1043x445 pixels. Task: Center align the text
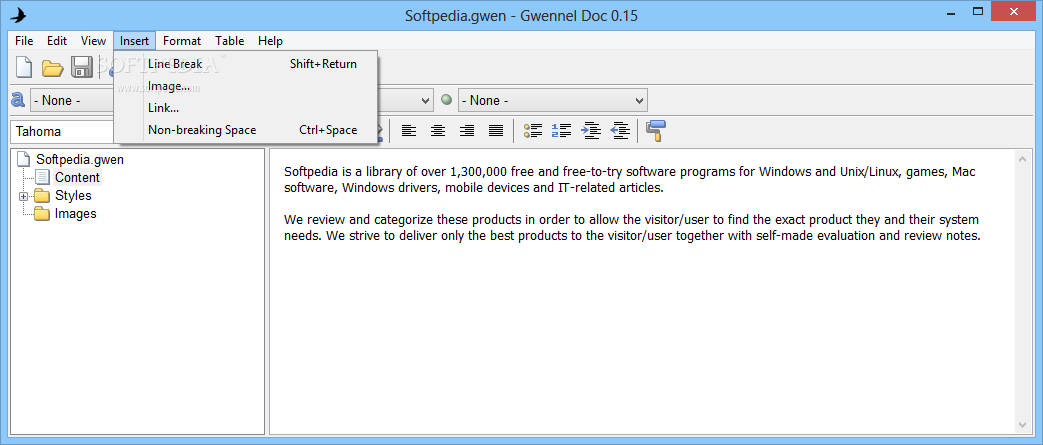point(438,131)
